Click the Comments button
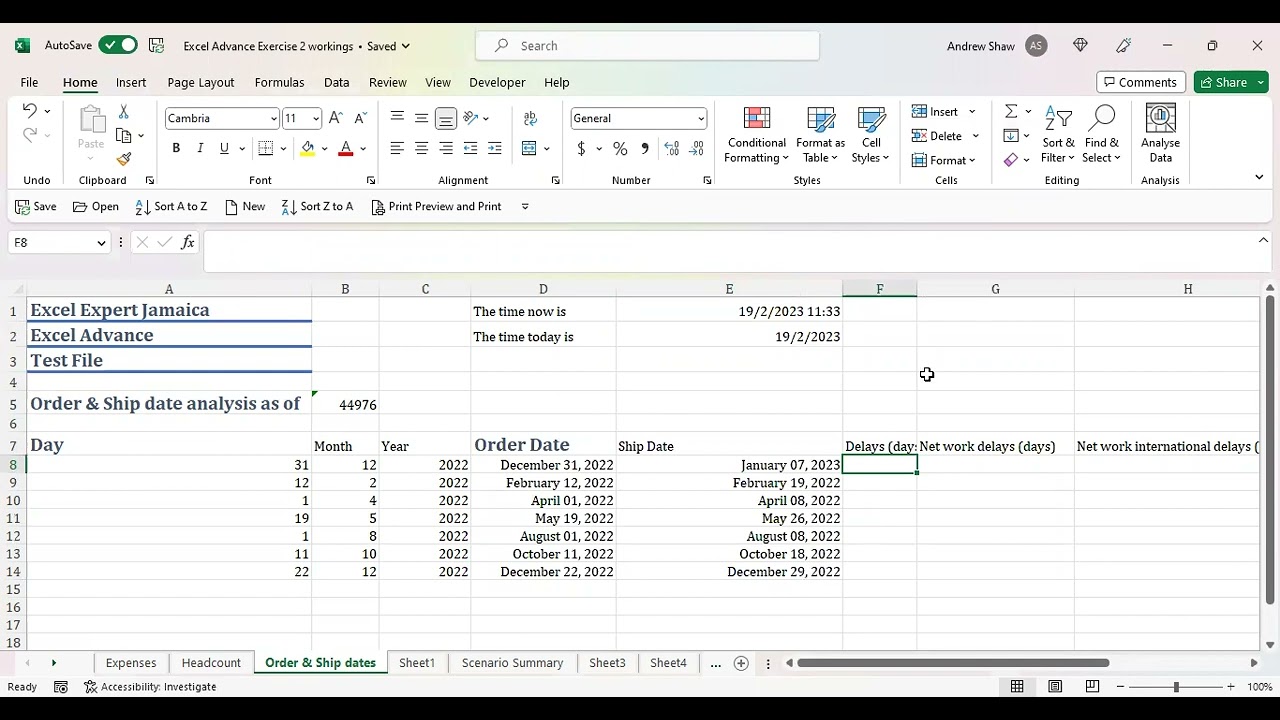This screenshot has width=1280, height=720. [x=1141, y=82]
